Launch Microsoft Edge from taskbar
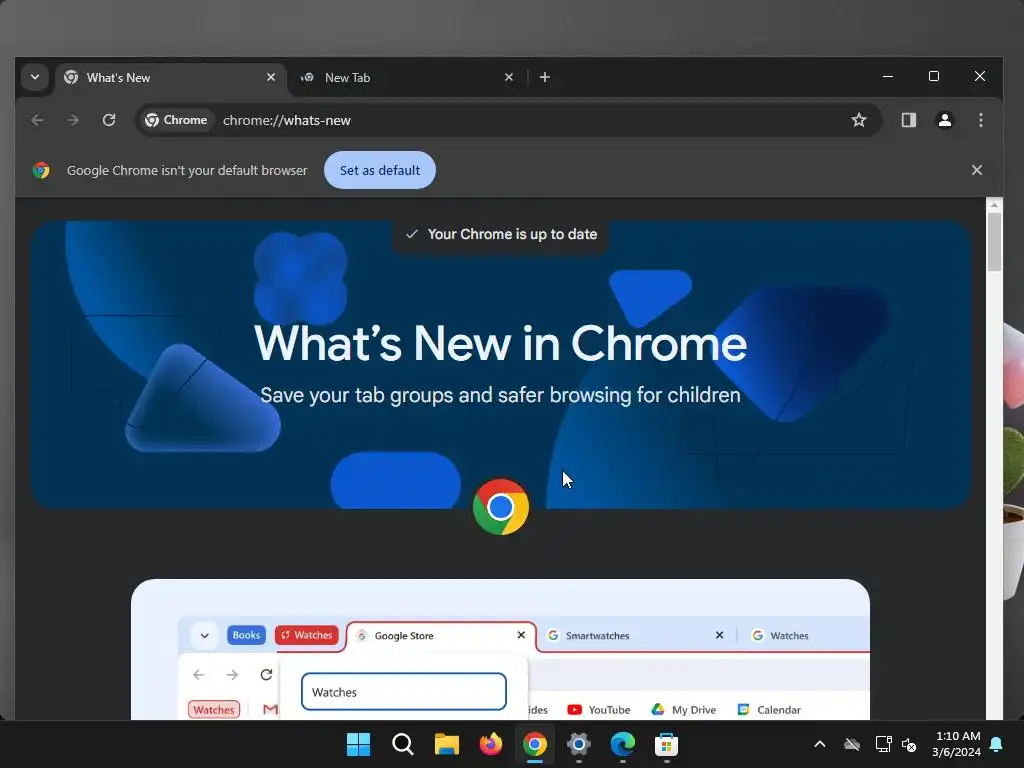The image size is (1024, 768). 622,744
